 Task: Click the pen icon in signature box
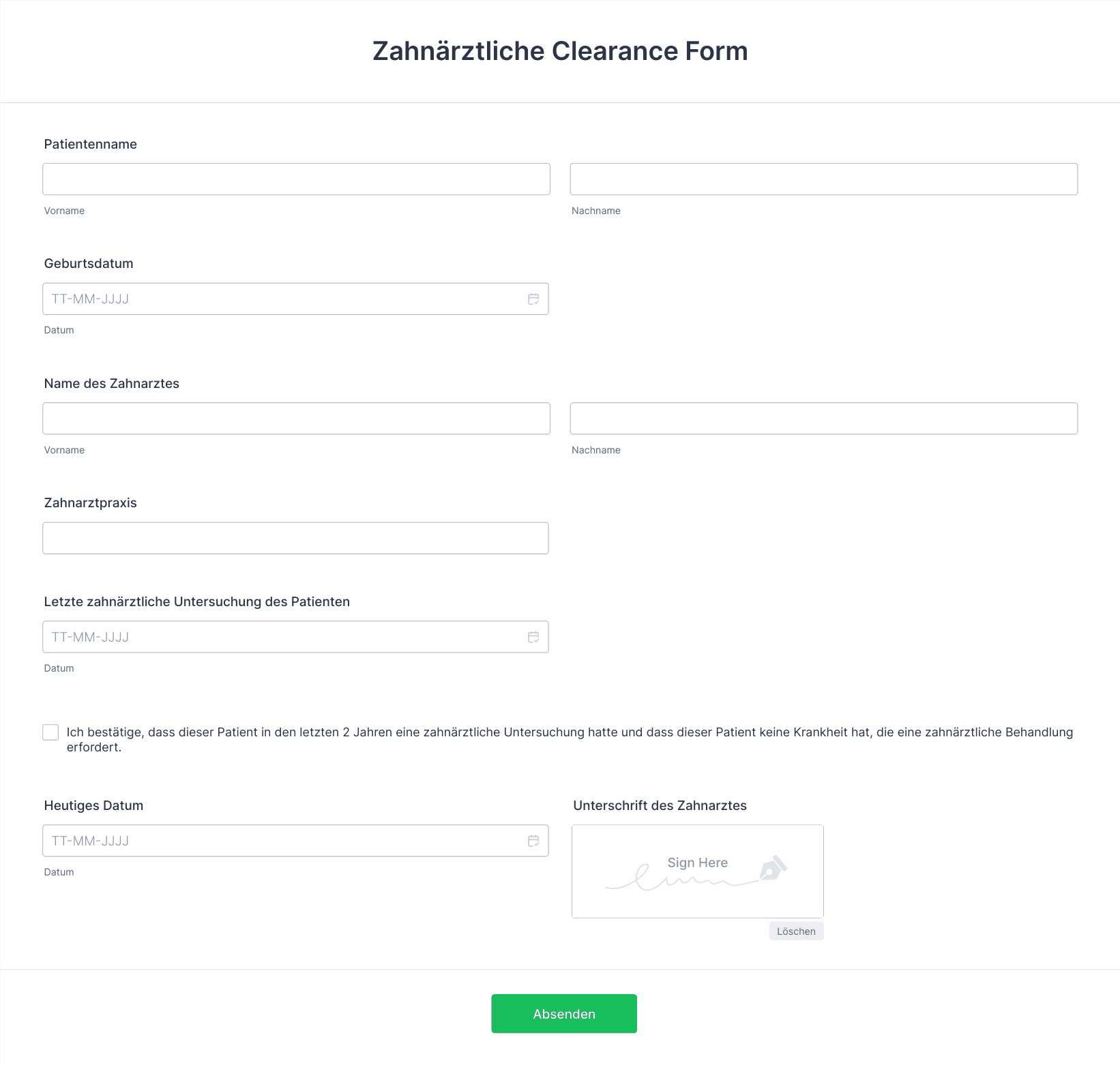(773, 868)
